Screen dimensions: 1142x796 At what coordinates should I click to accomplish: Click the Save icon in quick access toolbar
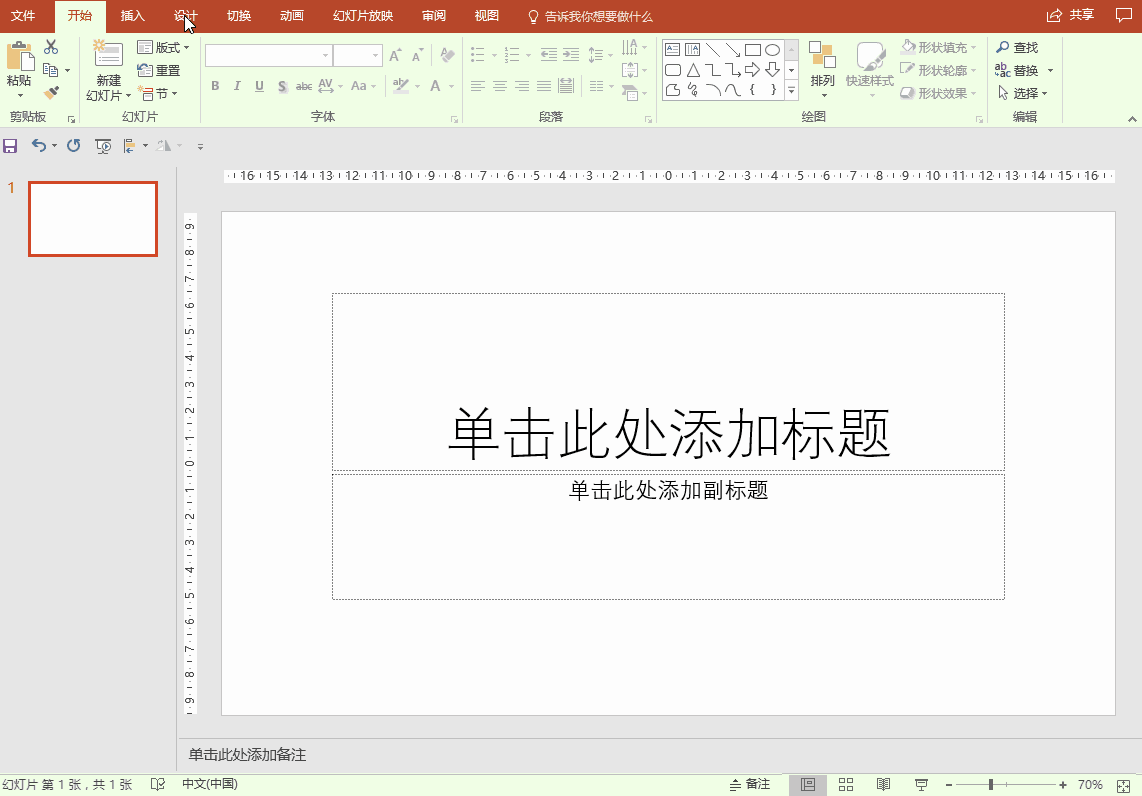click(10, 146)
